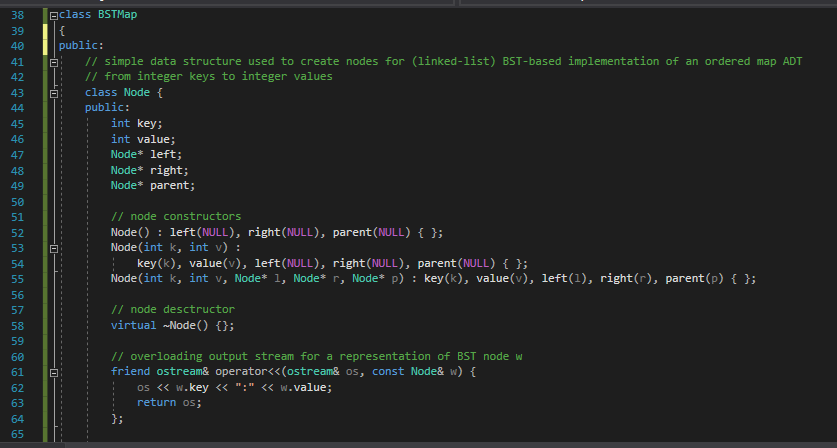Select line number 50 in the gutter
The image size is (837, 448).
click(x=17, y=202)
